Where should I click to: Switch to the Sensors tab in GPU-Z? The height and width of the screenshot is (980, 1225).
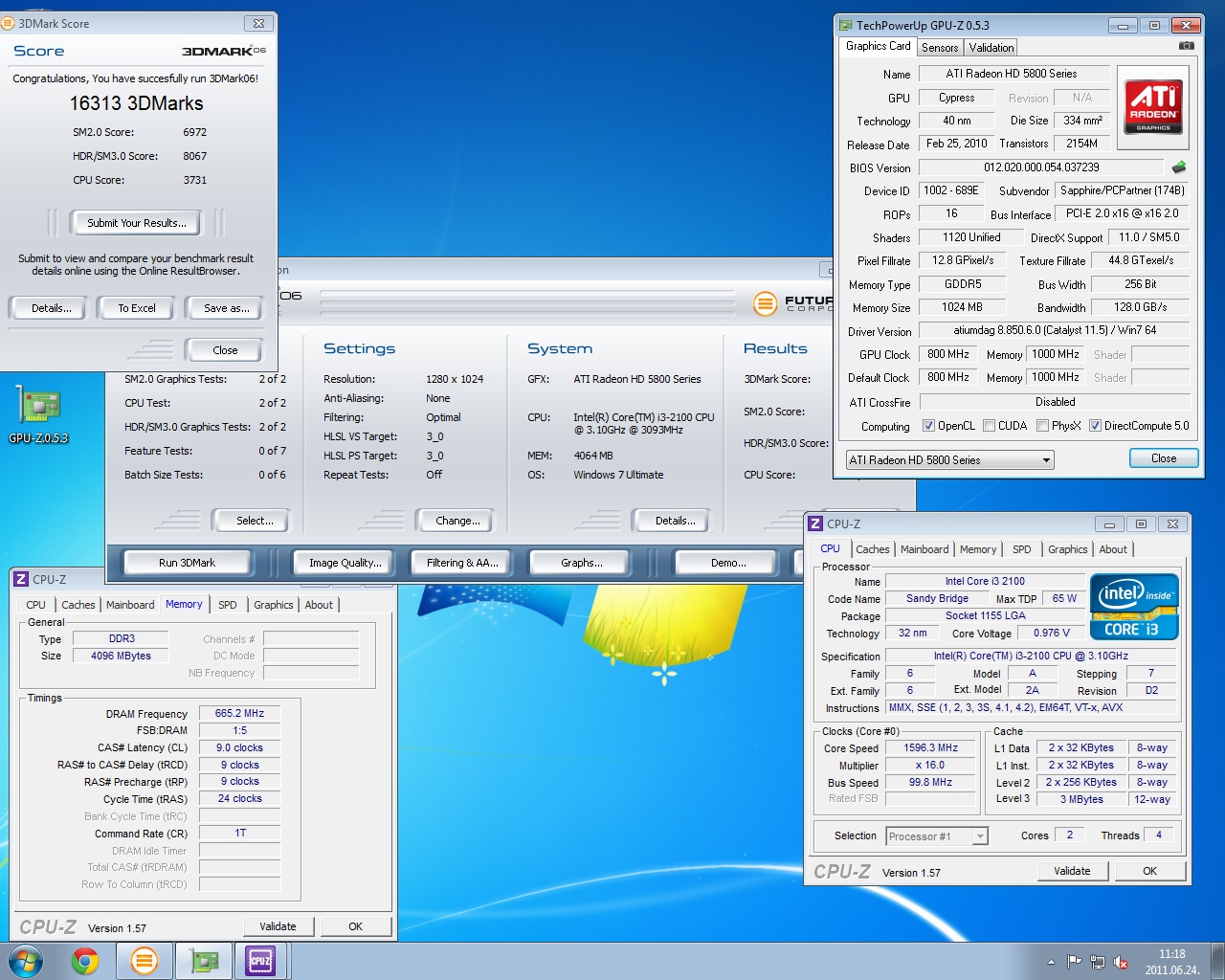pyautogui.click(x=940, y=48)
